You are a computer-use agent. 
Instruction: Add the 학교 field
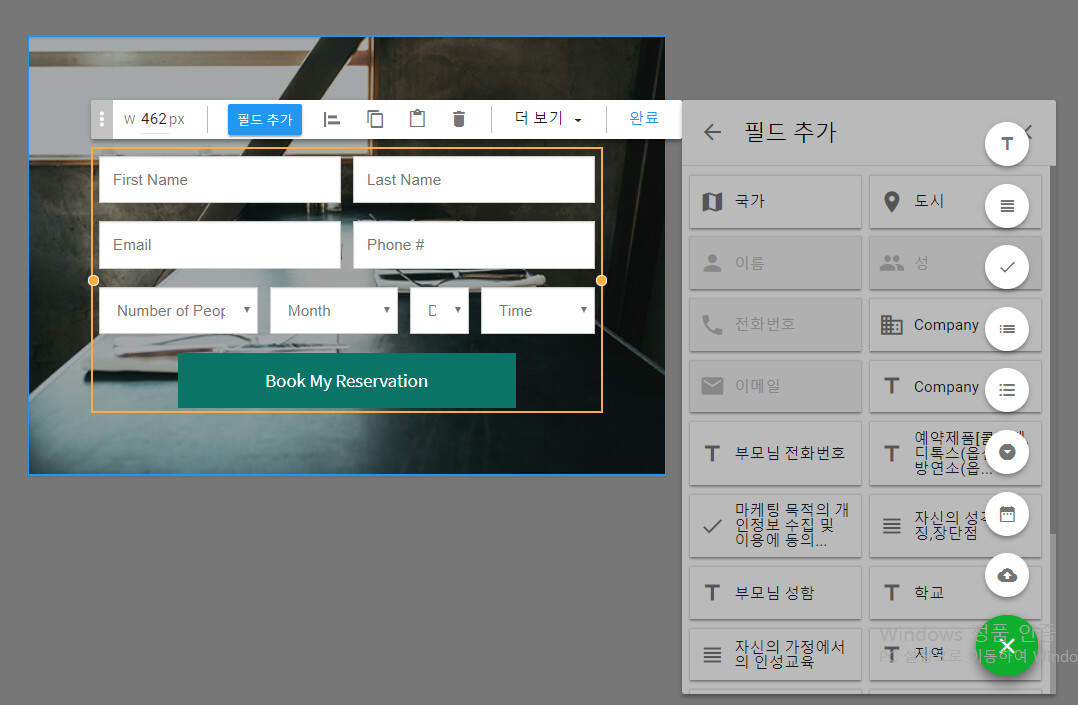tap(955, 592)
